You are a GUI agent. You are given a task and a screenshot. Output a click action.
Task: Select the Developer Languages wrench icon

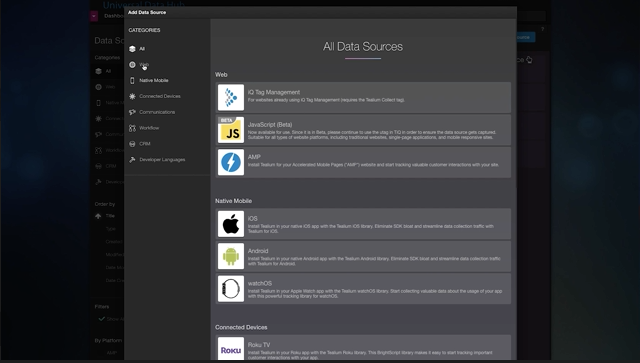pyautogui.click(x=132, y=160)
